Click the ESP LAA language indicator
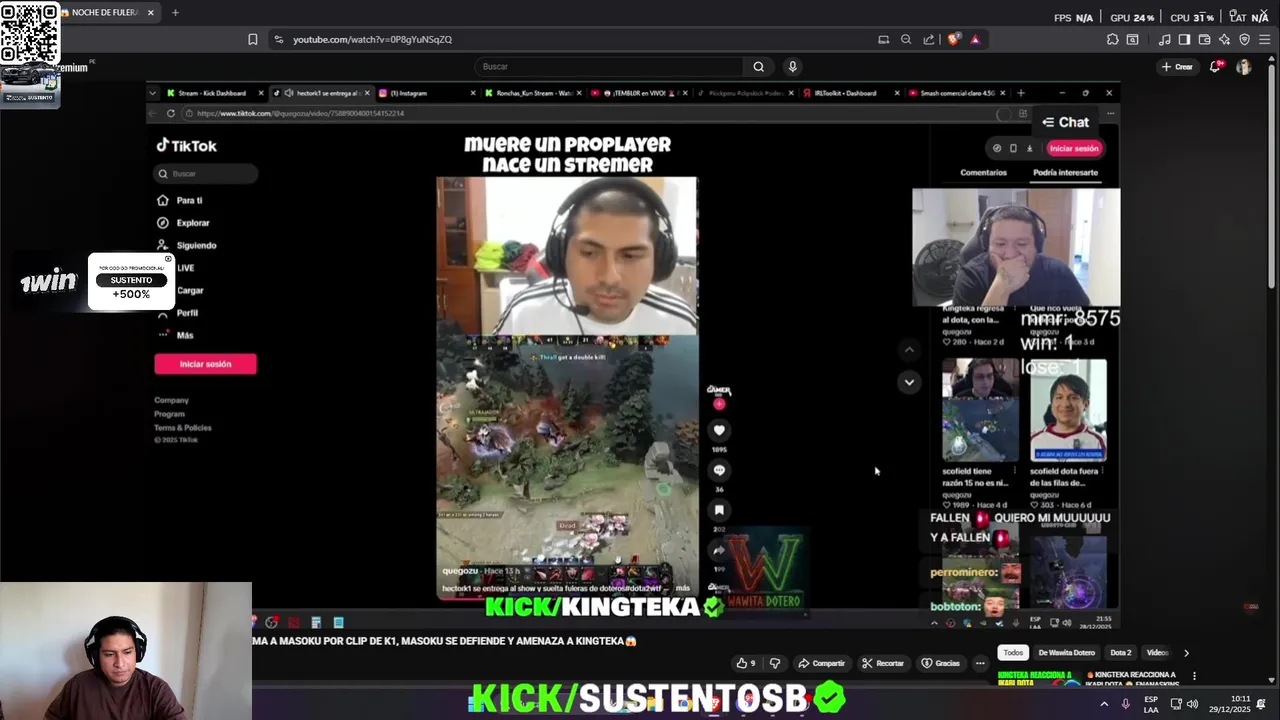This screenshot has height=720, width=1280. coord(1151,704)
